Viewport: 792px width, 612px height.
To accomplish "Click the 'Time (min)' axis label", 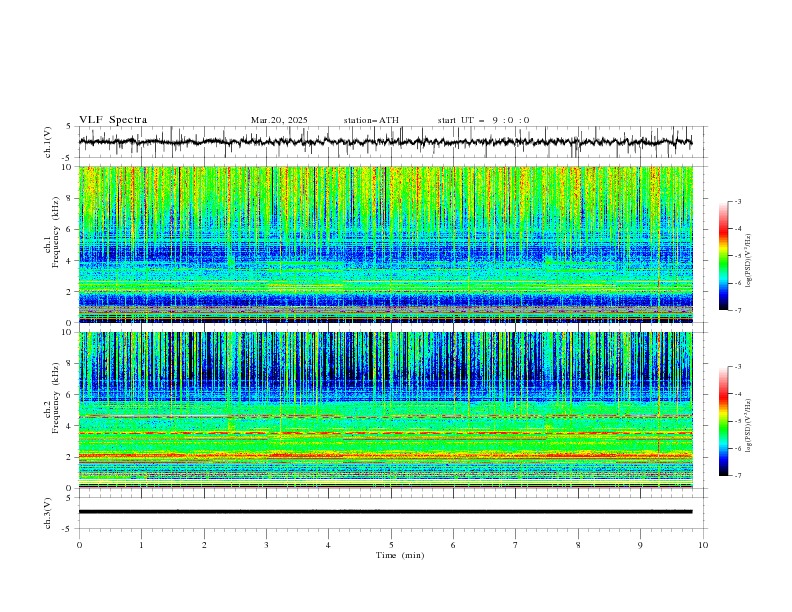I will pos(400,555).
